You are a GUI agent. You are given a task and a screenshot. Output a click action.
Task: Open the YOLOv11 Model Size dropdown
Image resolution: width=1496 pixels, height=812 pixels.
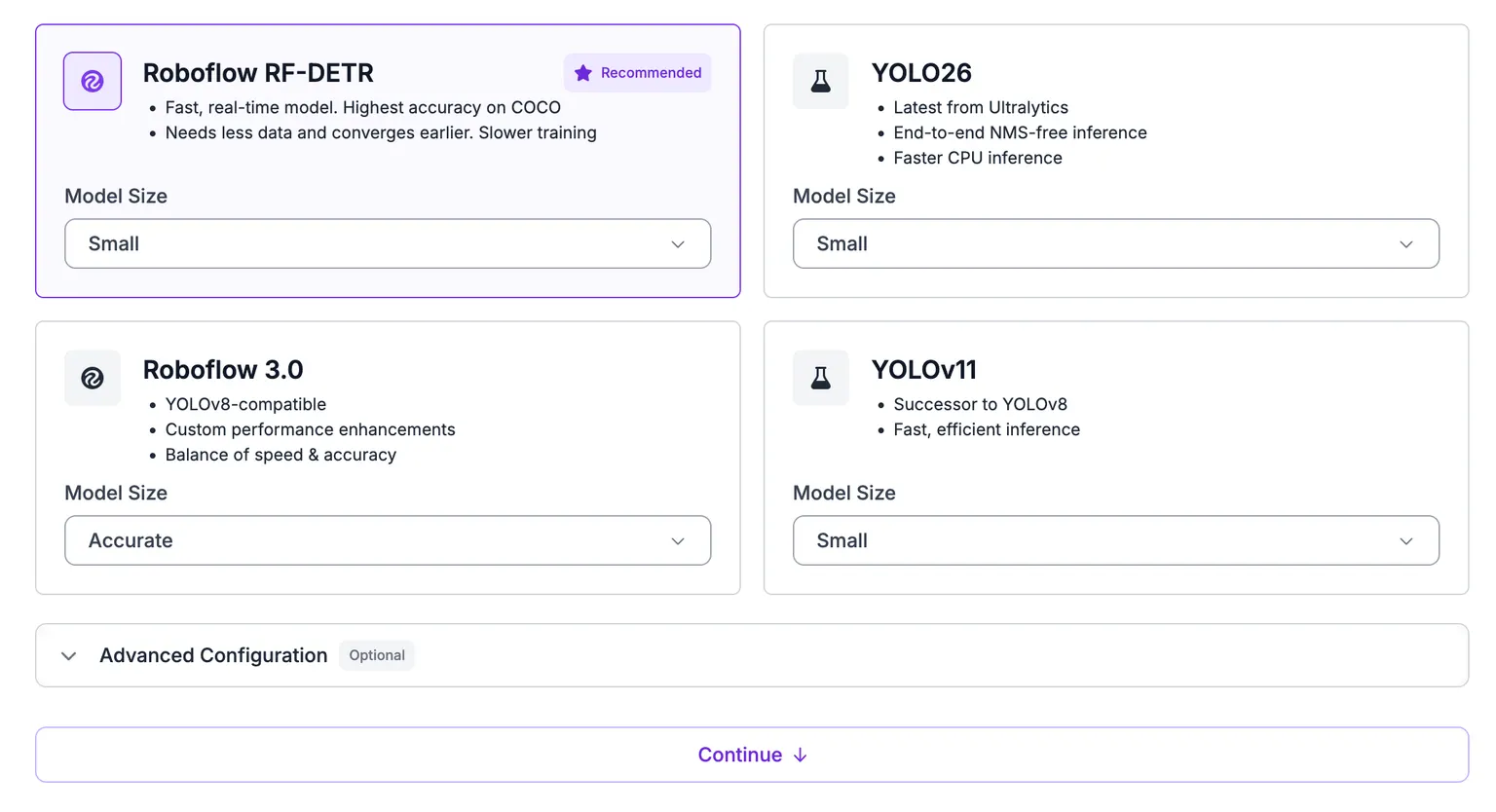coord(1116,540)
